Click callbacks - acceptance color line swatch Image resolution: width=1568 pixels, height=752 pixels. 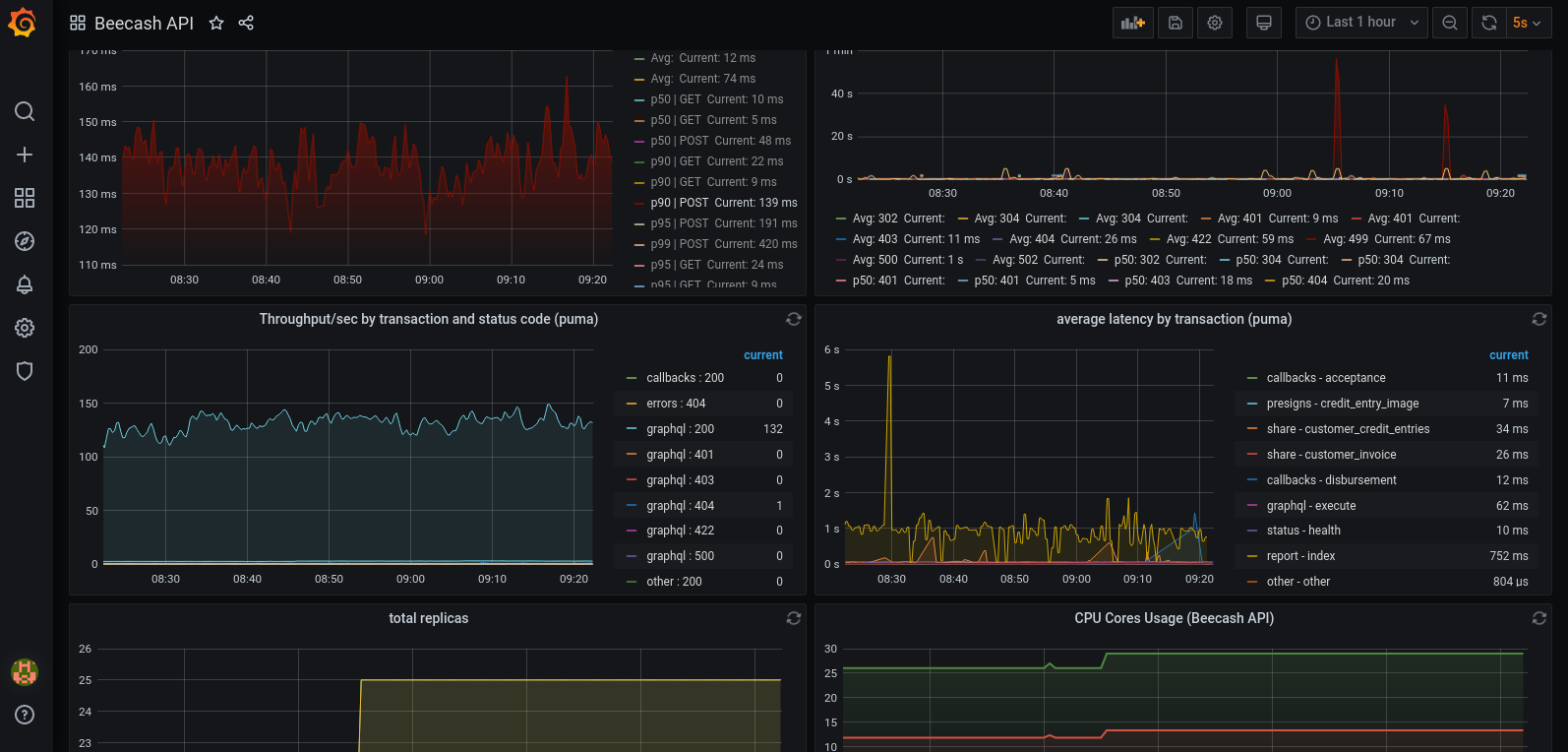tap(1252, 378)
